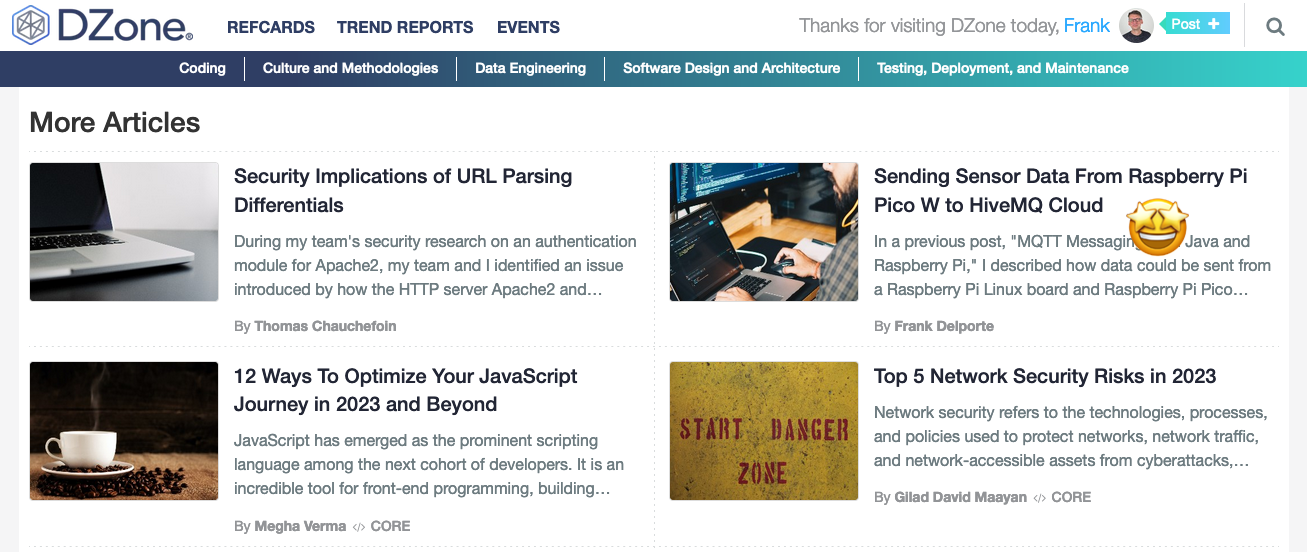1307x552 pixels.
Task: Click the Frank username link in header
Action: tap(1086, 26)
